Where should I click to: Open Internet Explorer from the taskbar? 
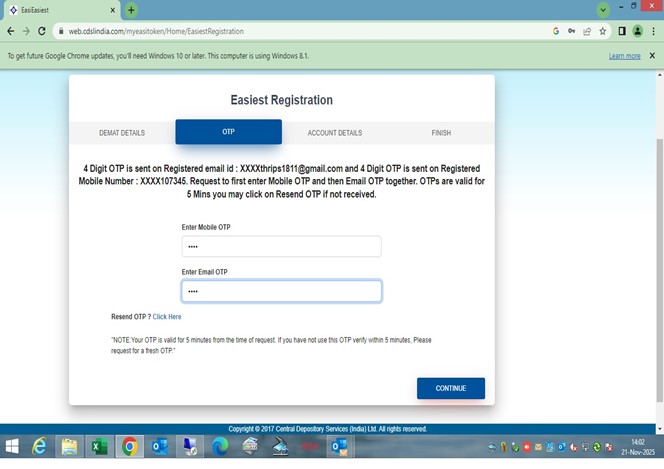41,446
